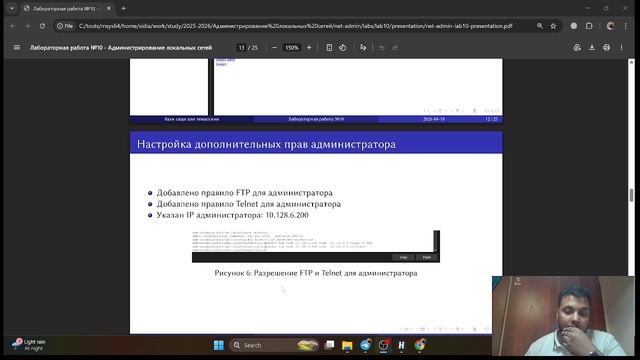This screenshot has height=360, width=640.
Task: Open Task View on the taskbar
Action: (329, 345)
